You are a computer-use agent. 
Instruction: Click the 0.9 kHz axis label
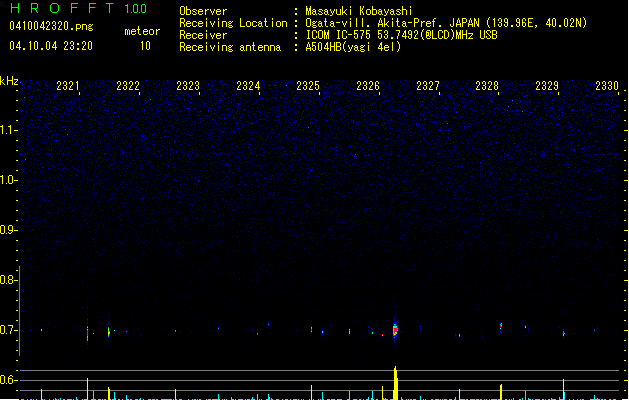pyautogui.click(x=8, y=230)
